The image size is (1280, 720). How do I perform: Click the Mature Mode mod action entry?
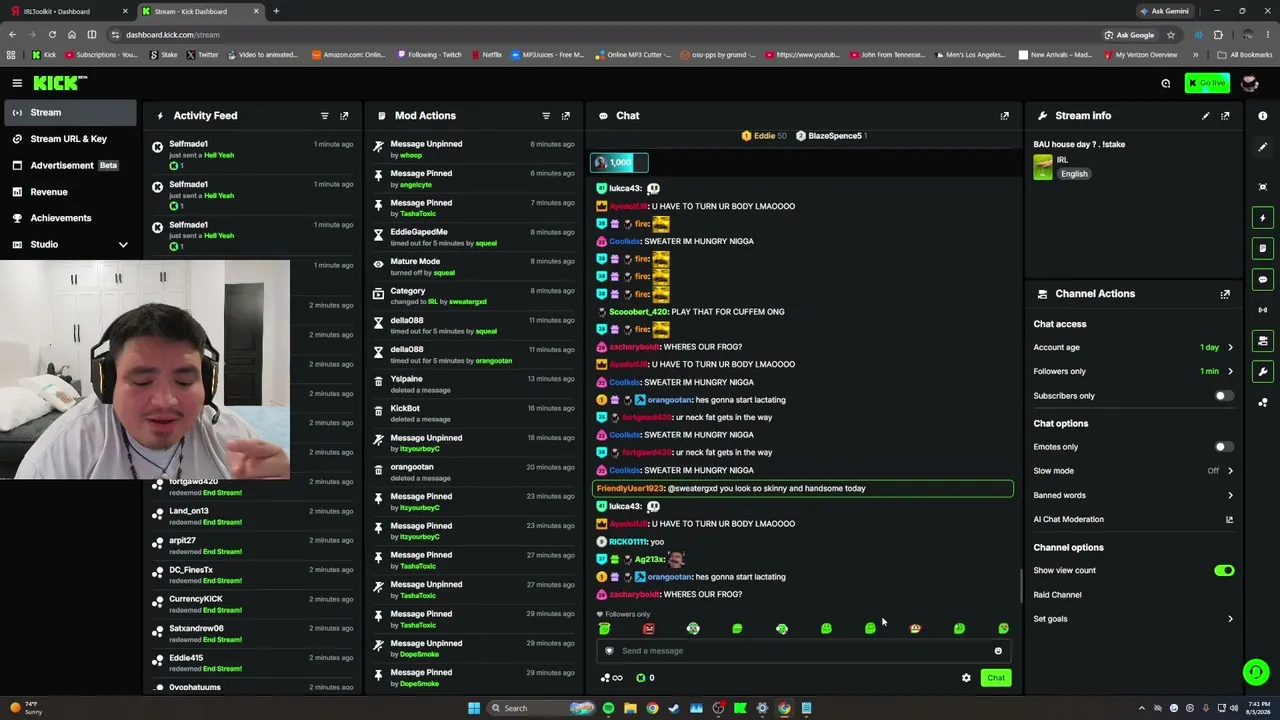(x=475, y=267)
